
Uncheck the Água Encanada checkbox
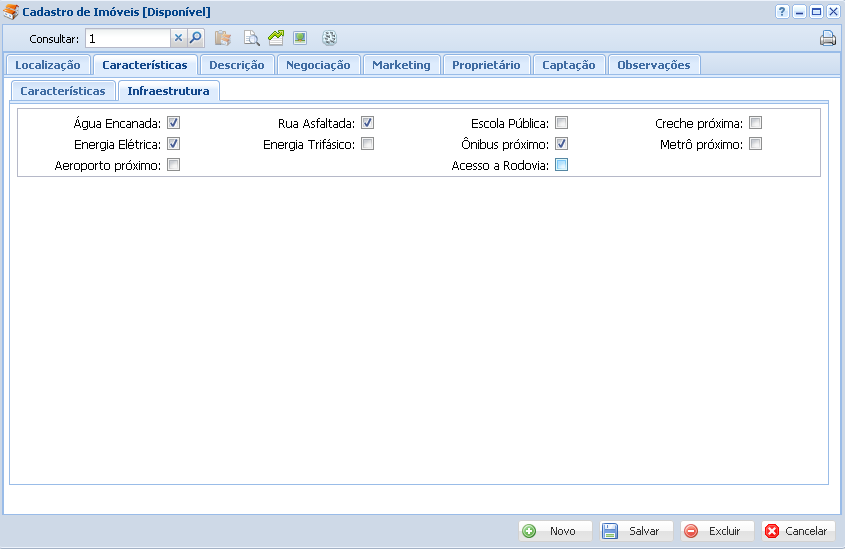pos(174,123)
